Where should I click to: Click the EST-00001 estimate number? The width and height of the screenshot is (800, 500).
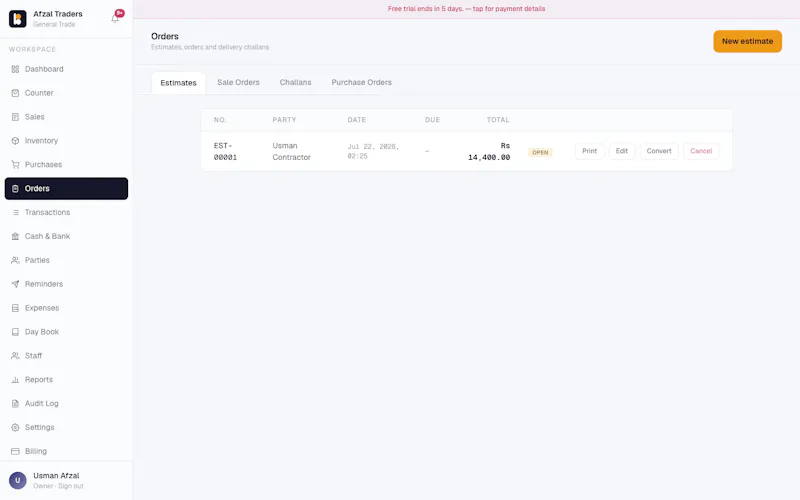point(225,152)
